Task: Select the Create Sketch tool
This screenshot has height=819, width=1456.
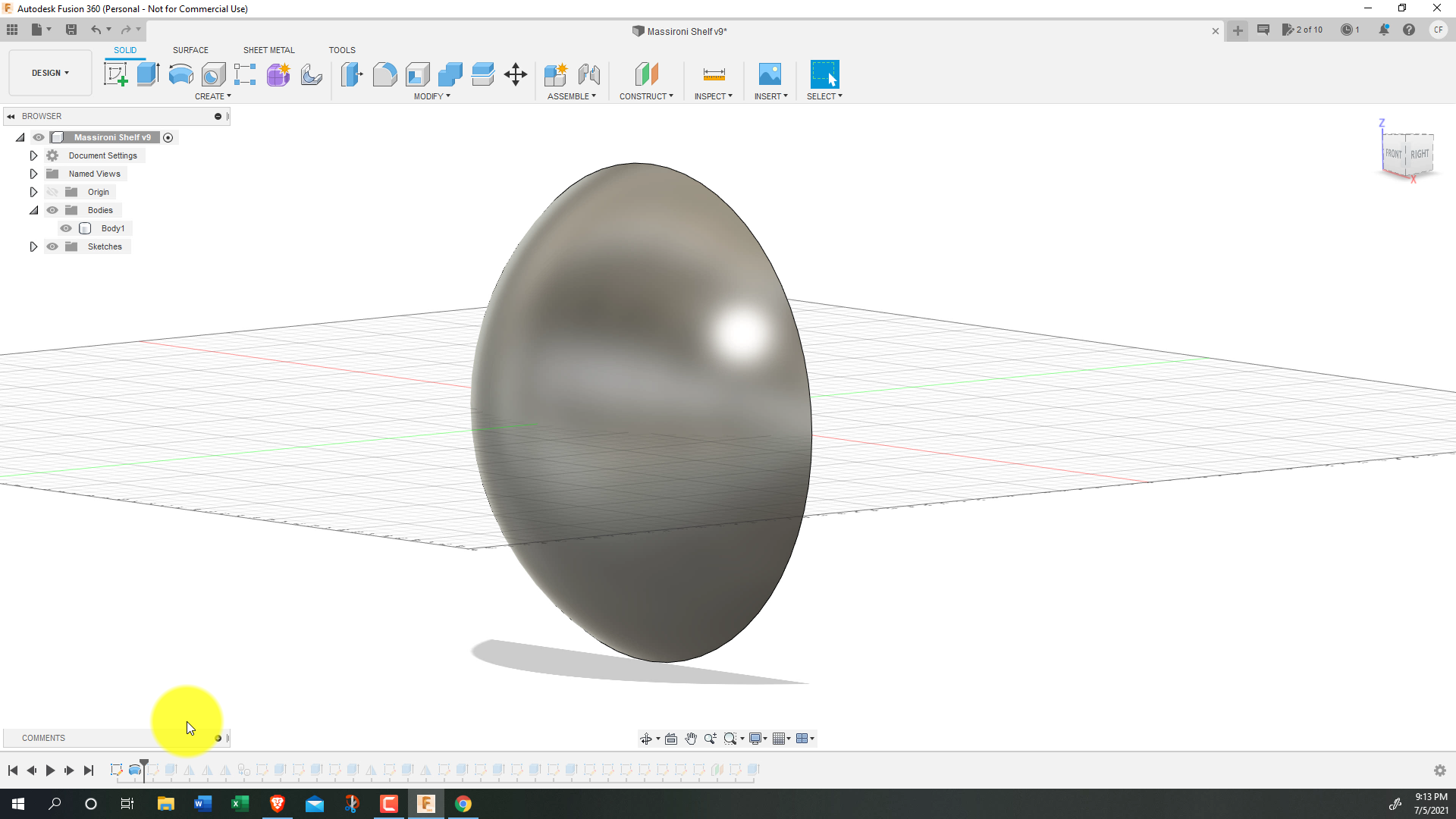Action: (116, 74)
